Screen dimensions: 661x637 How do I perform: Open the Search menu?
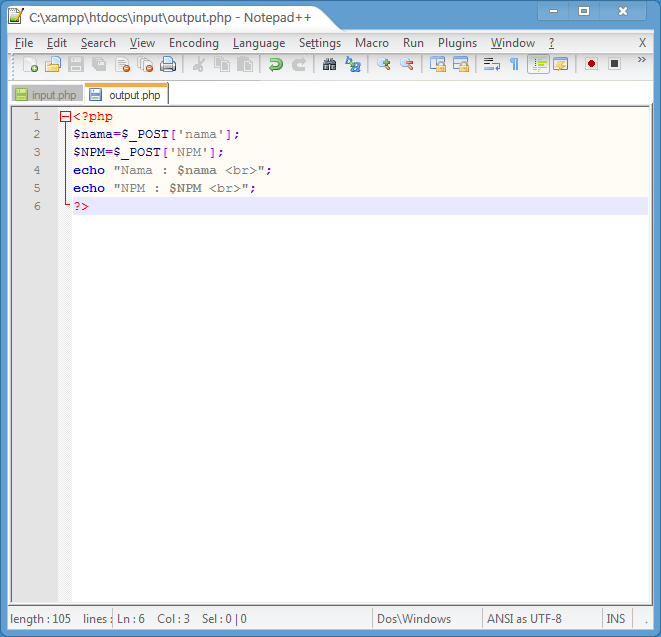(x=98, y=43)
